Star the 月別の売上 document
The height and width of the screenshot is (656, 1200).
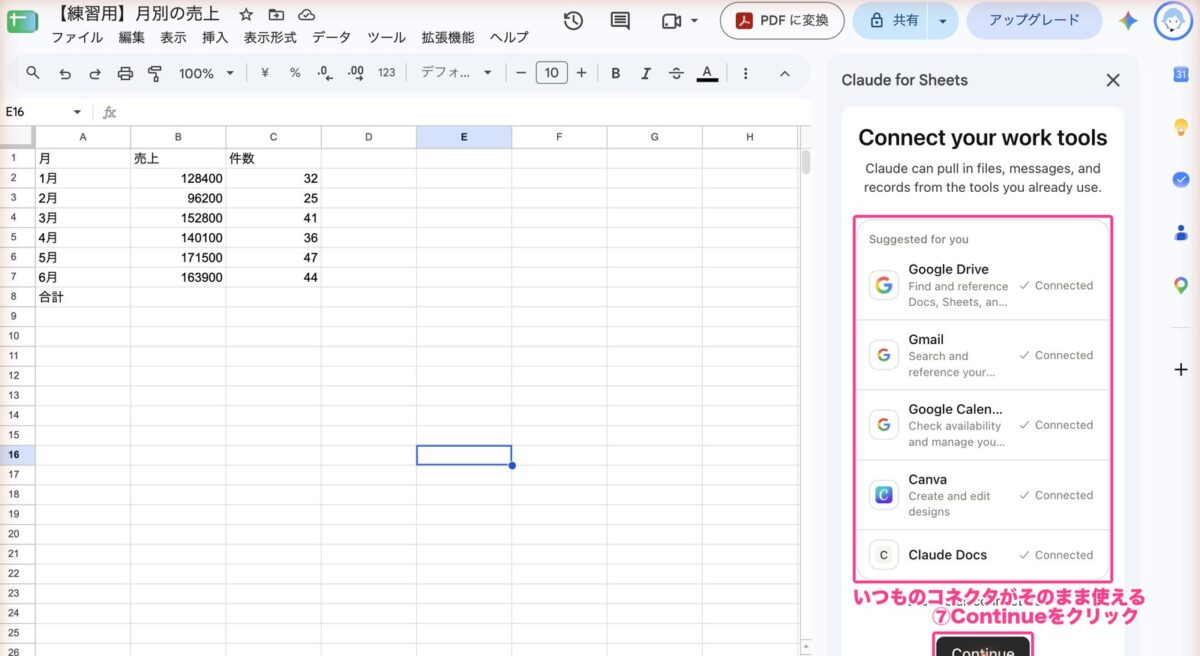[x=246, y=15]
